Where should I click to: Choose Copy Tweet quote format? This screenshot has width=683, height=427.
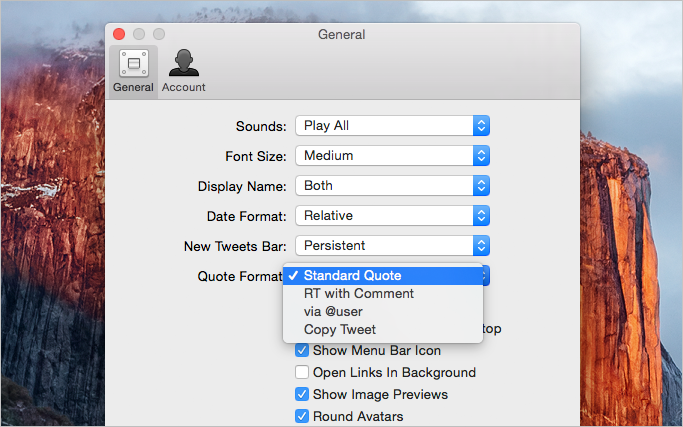click(x=383, y=329)
